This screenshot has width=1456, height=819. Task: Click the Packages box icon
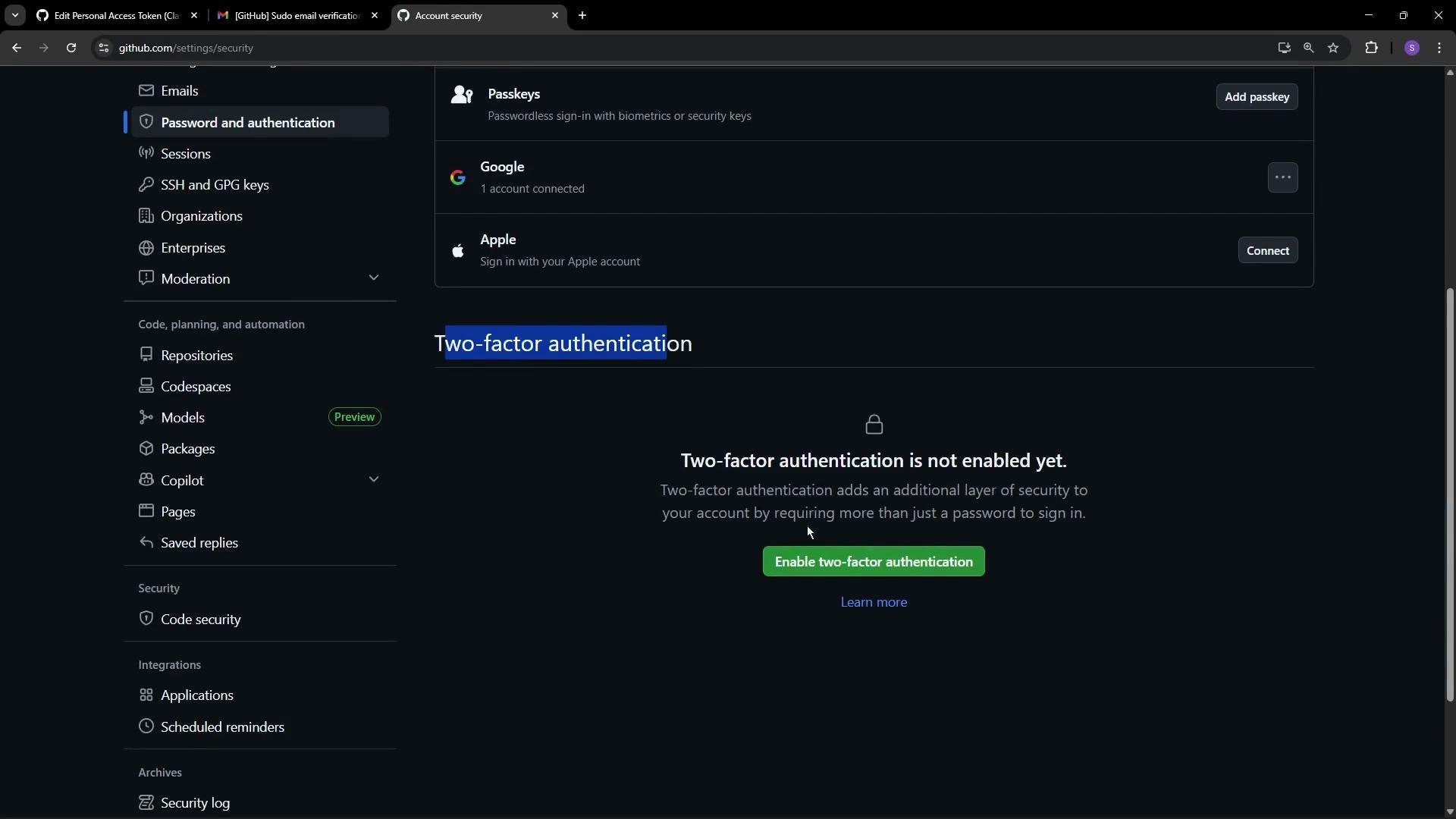click(x=146, y=449)
